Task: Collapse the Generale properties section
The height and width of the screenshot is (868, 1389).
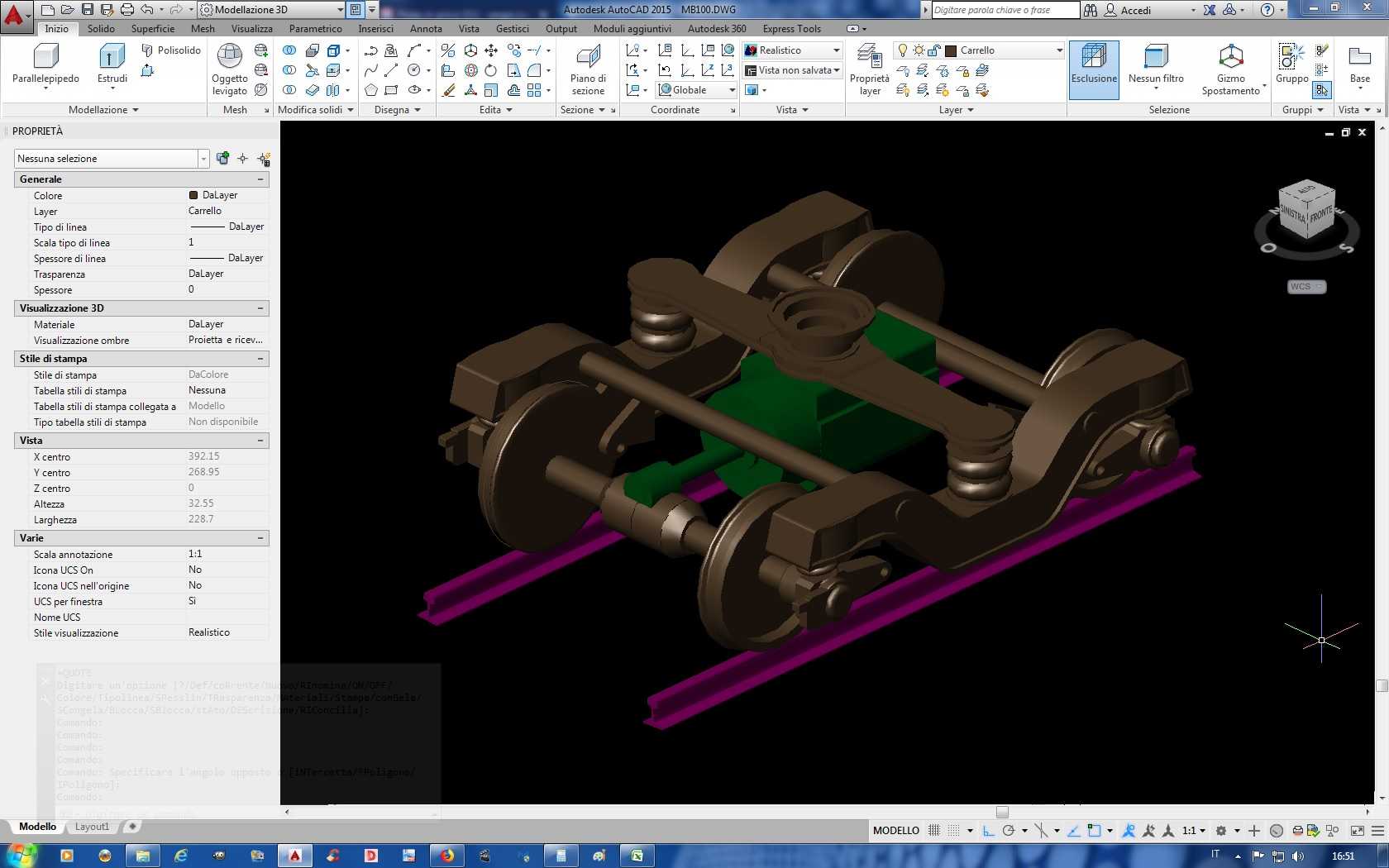Action: 260,179
